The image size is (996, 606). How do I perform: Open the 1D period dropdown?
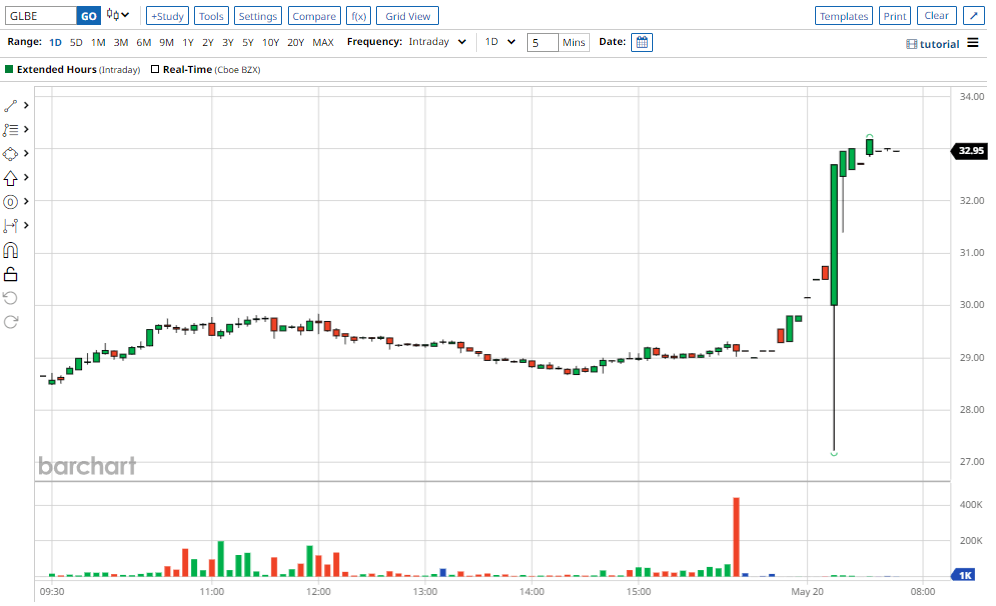[500, 42]
